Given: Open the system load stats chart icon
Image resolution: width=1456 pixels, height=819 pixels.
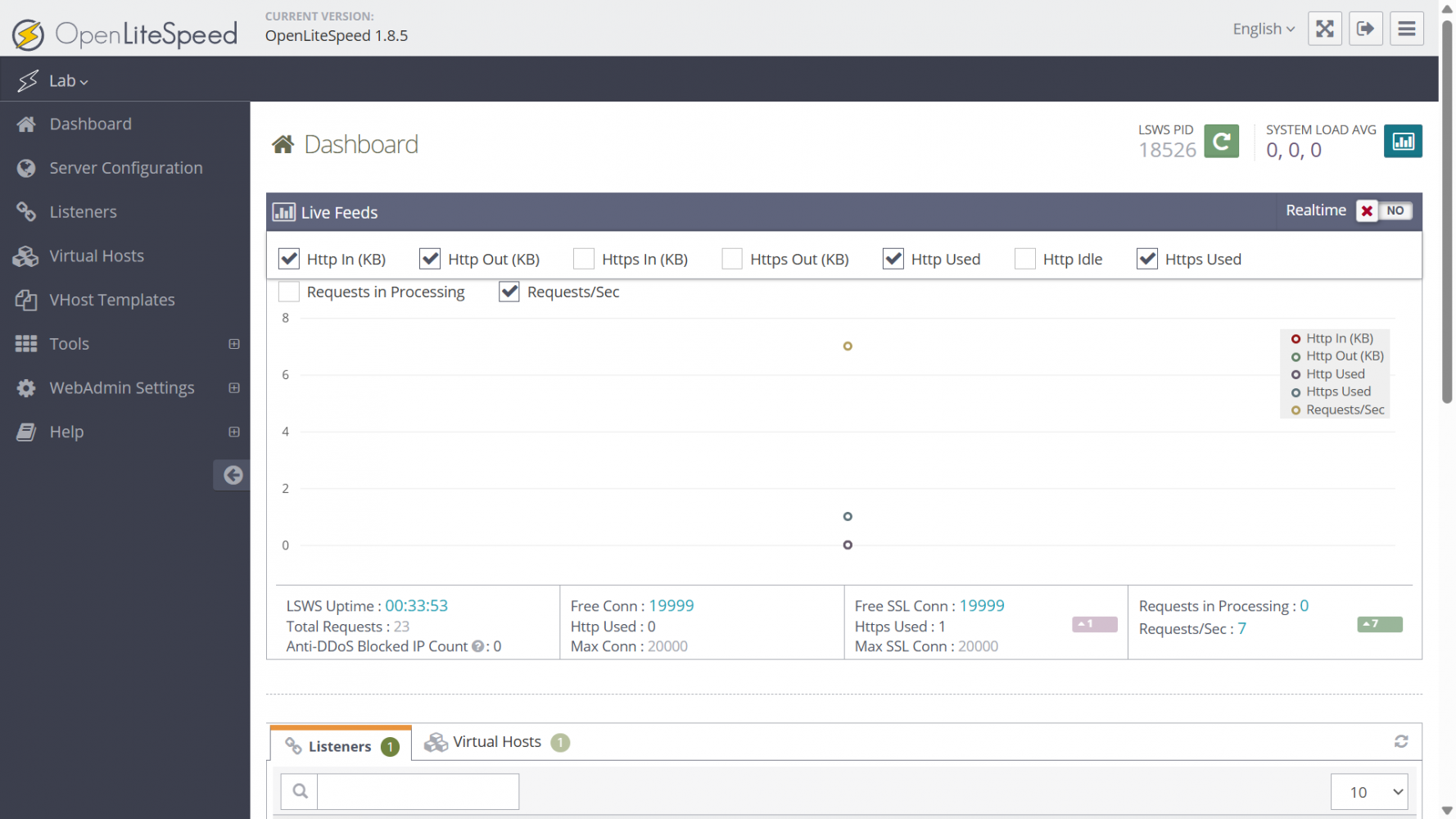Looking at the screenshot, I should 1402,142.
